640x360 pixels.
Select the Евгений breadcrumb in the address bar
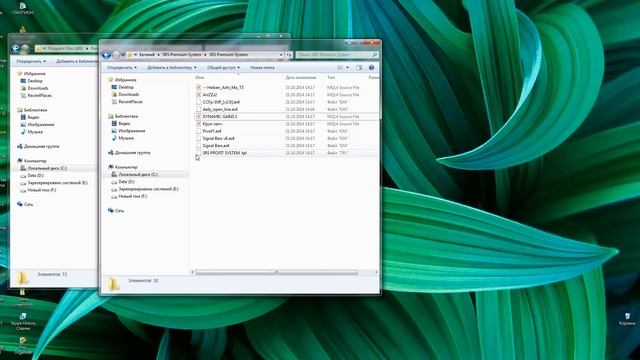(x=147, y=54)
